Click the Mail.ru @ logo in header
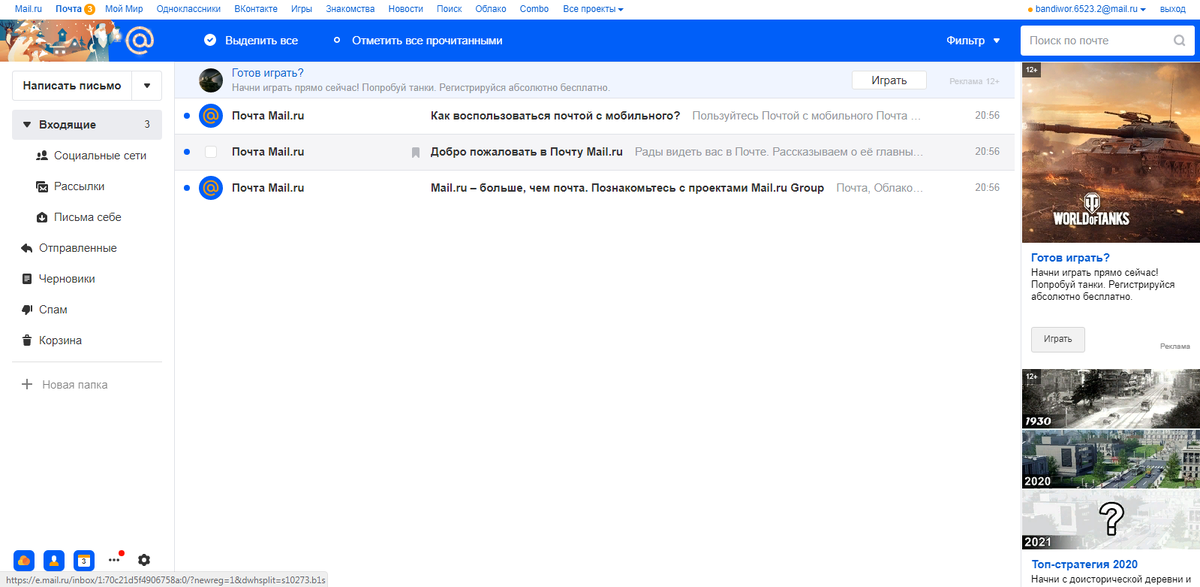 point(139,41)
